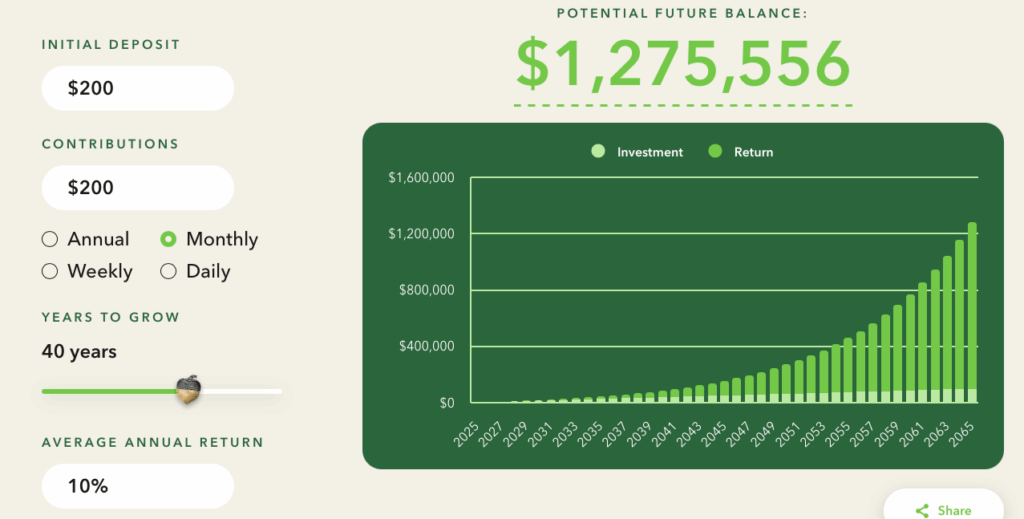The height and width of the screenshot is (519, 1024).
Task: Click the Return legend dot
Action: (x=715, y=152)
